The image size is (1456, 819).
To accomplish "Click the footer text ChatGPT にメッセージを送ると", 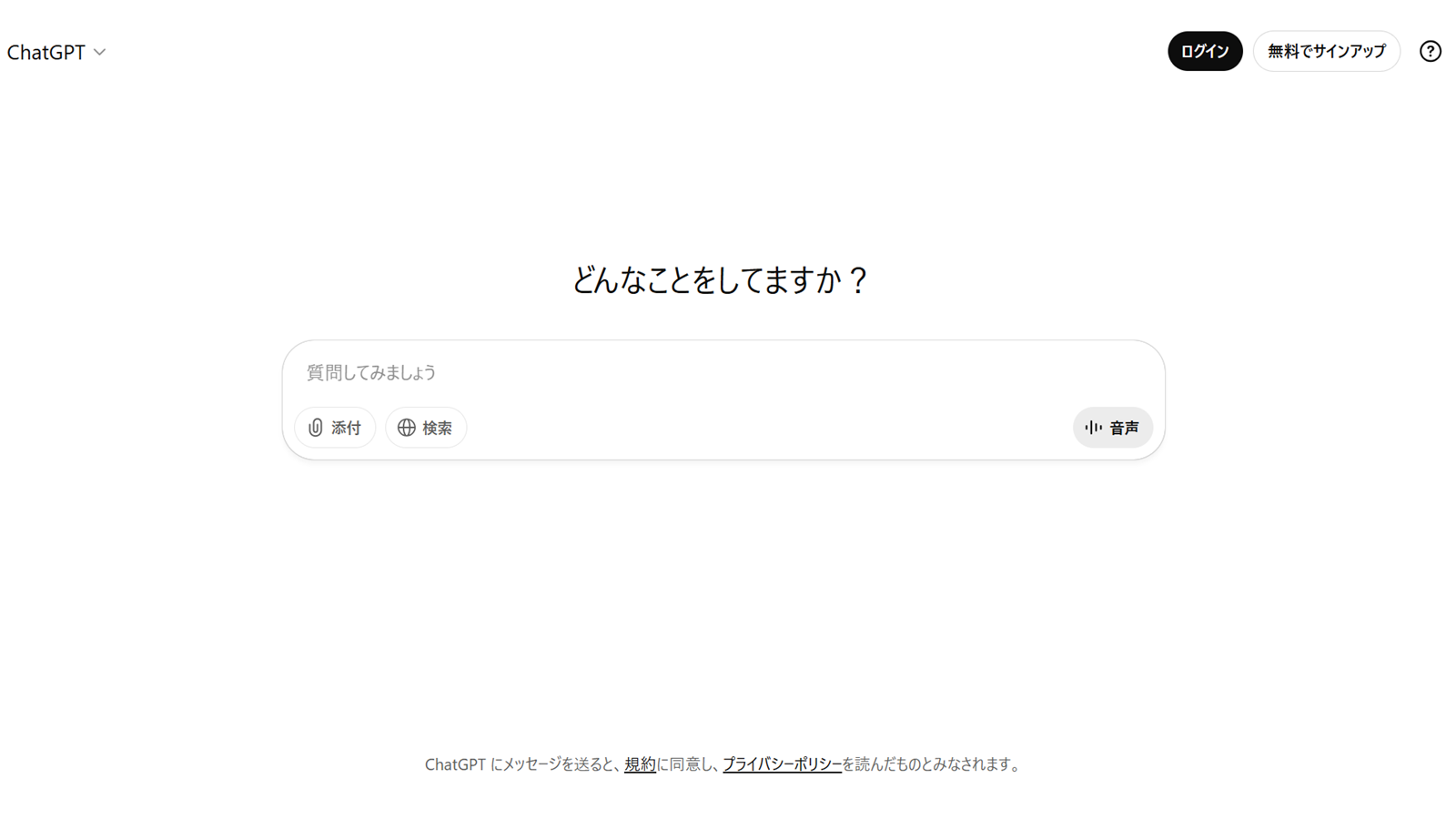I will pos(521,764).
